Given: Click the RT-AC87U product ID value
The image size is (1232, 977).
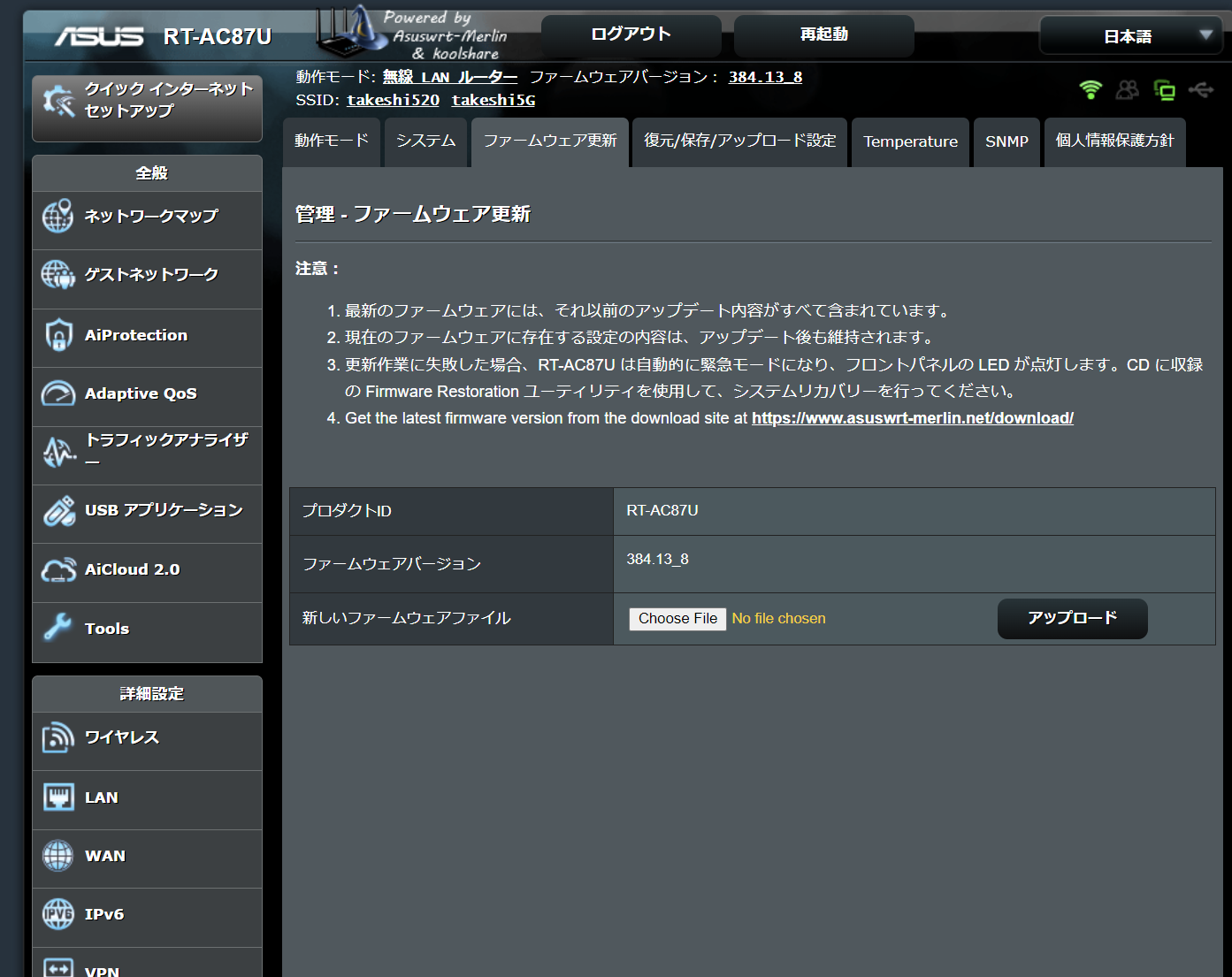Looking at the screenshot, I should 662,511.
